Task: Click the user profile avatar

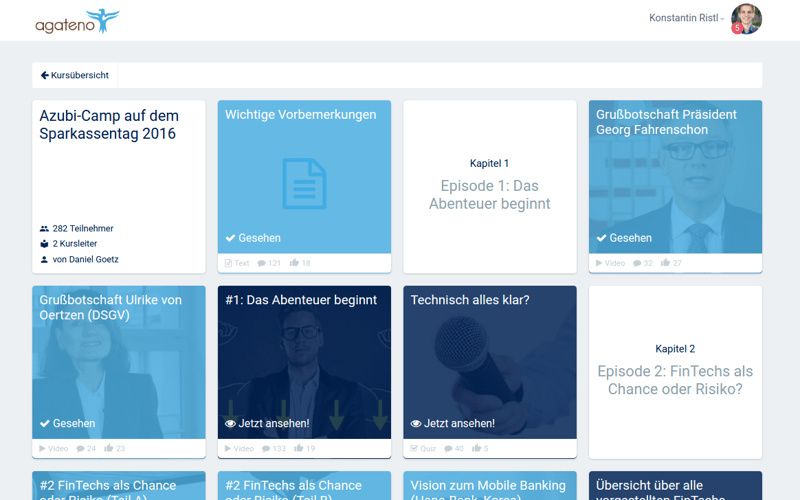Action: point(746,19)
